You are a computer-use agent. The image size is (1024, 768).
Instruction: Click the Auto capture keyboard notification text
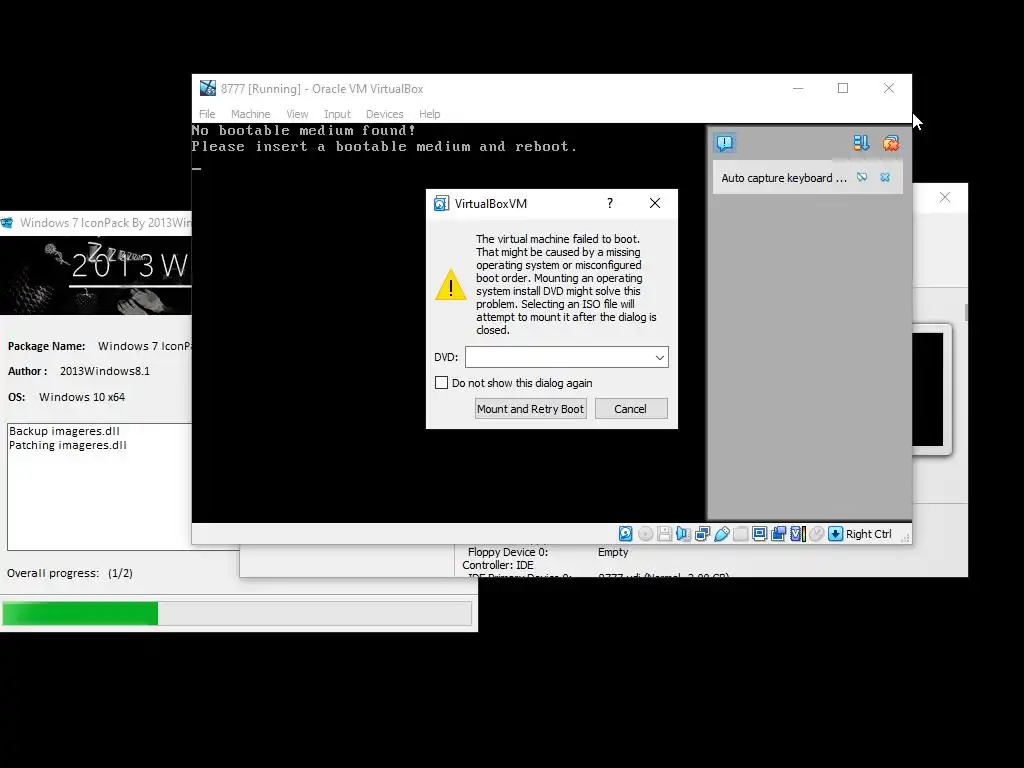click(x=784, y=178)
